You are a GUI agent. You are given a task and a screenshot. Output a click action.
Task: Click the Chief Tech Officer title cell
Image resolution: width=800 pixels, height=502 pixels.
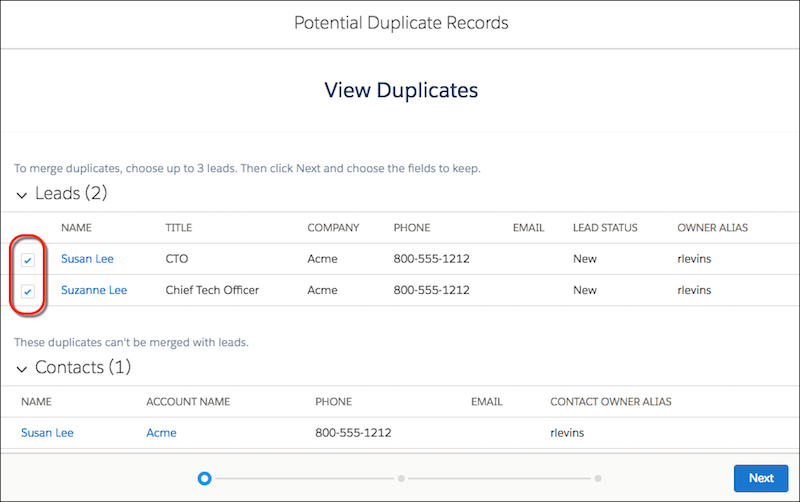pos(212,290)
